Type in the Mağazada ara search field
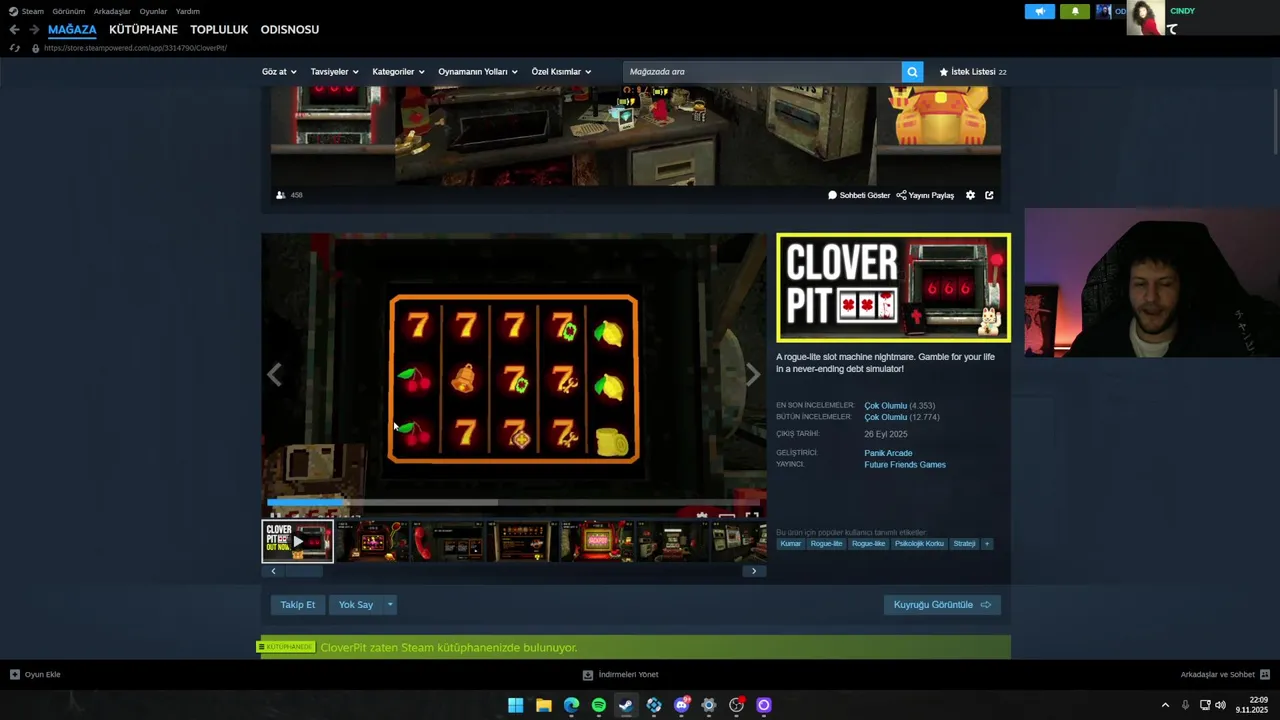This screenshot has width=1280, height=720. 762,72
